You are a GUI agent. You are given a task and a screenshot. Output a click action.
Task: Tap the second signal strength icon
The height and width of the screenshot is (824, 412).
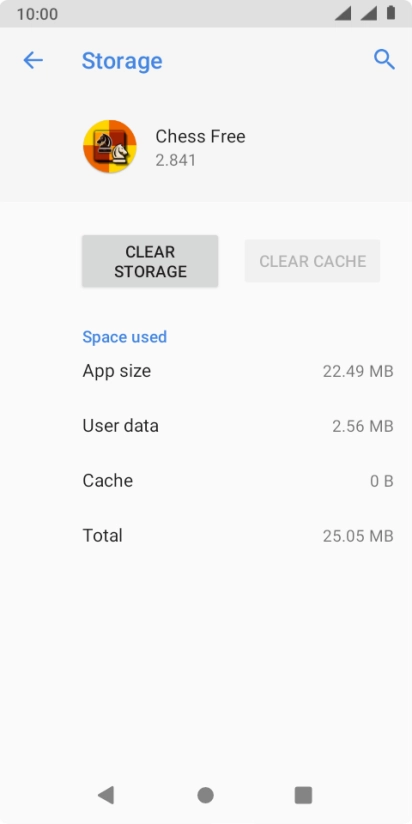click(368, 14)
